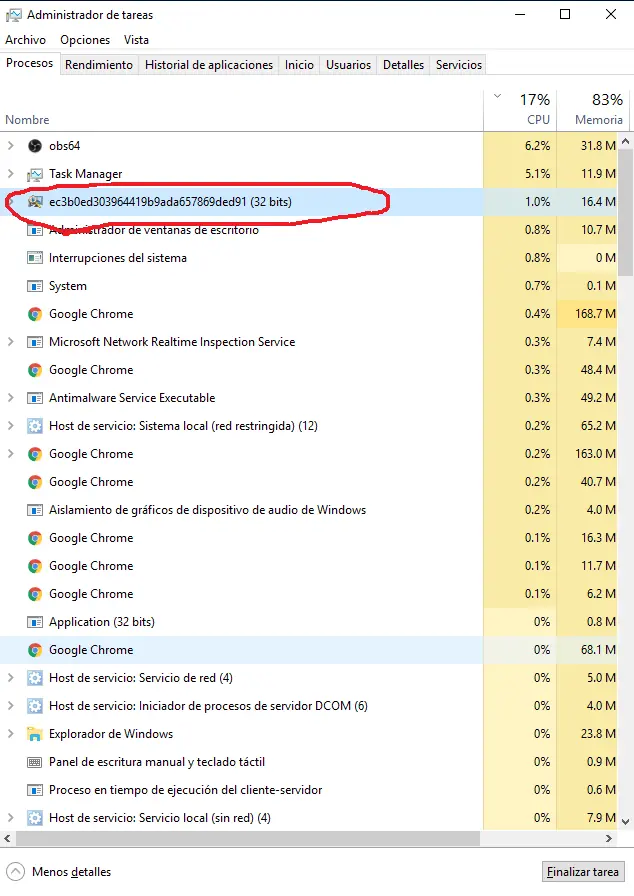The width and height of the screenshot is (634, 896).
Task: Click the vertical scrollbar down arrow
Action: 625,822
